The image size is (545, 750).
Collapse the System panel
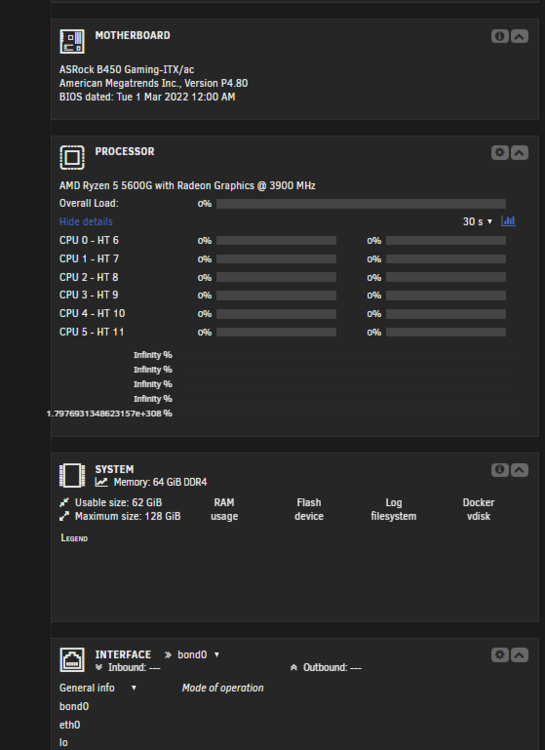[x=520, y=470]
